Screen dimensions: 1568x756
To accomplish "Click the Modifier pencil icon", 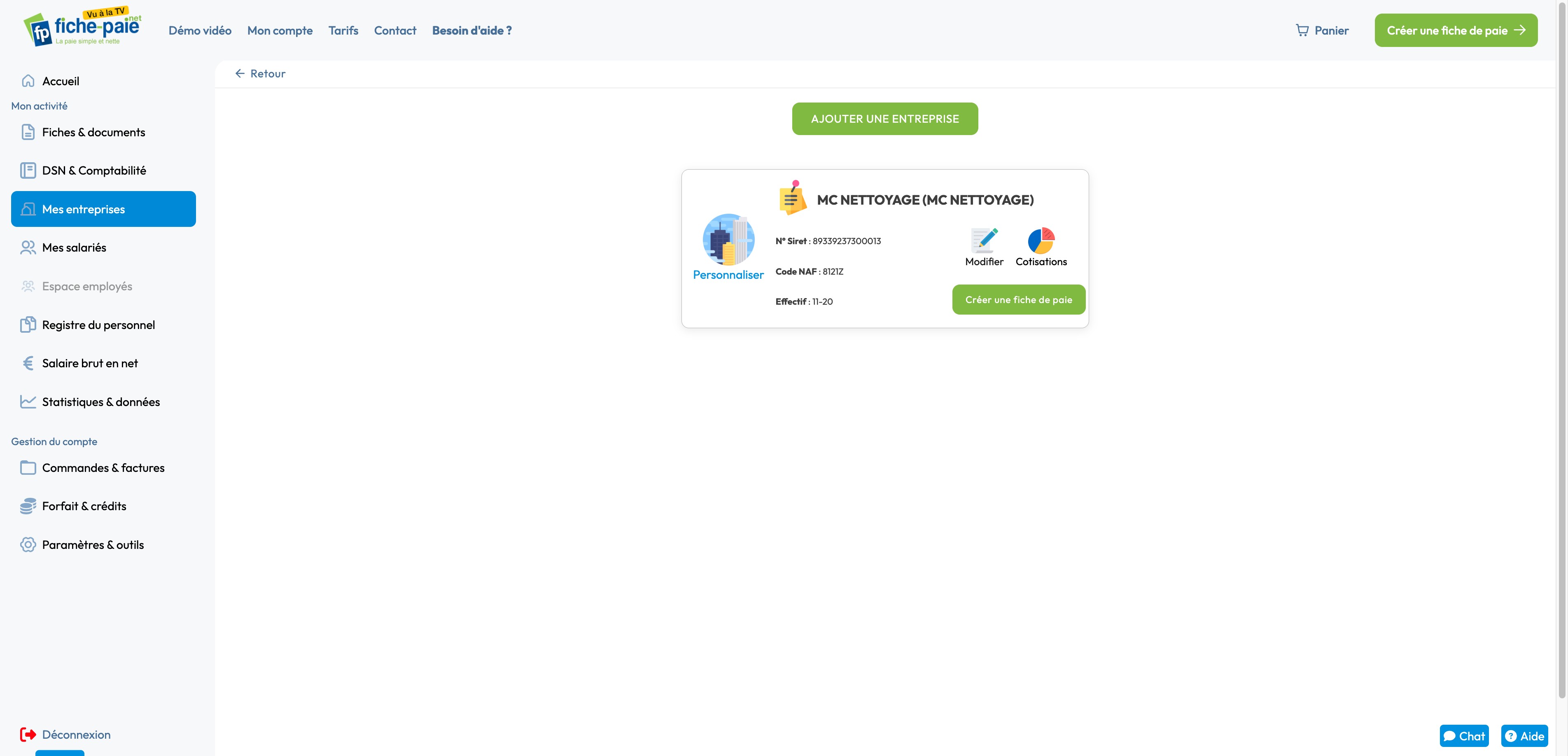I will pos(984,240).
